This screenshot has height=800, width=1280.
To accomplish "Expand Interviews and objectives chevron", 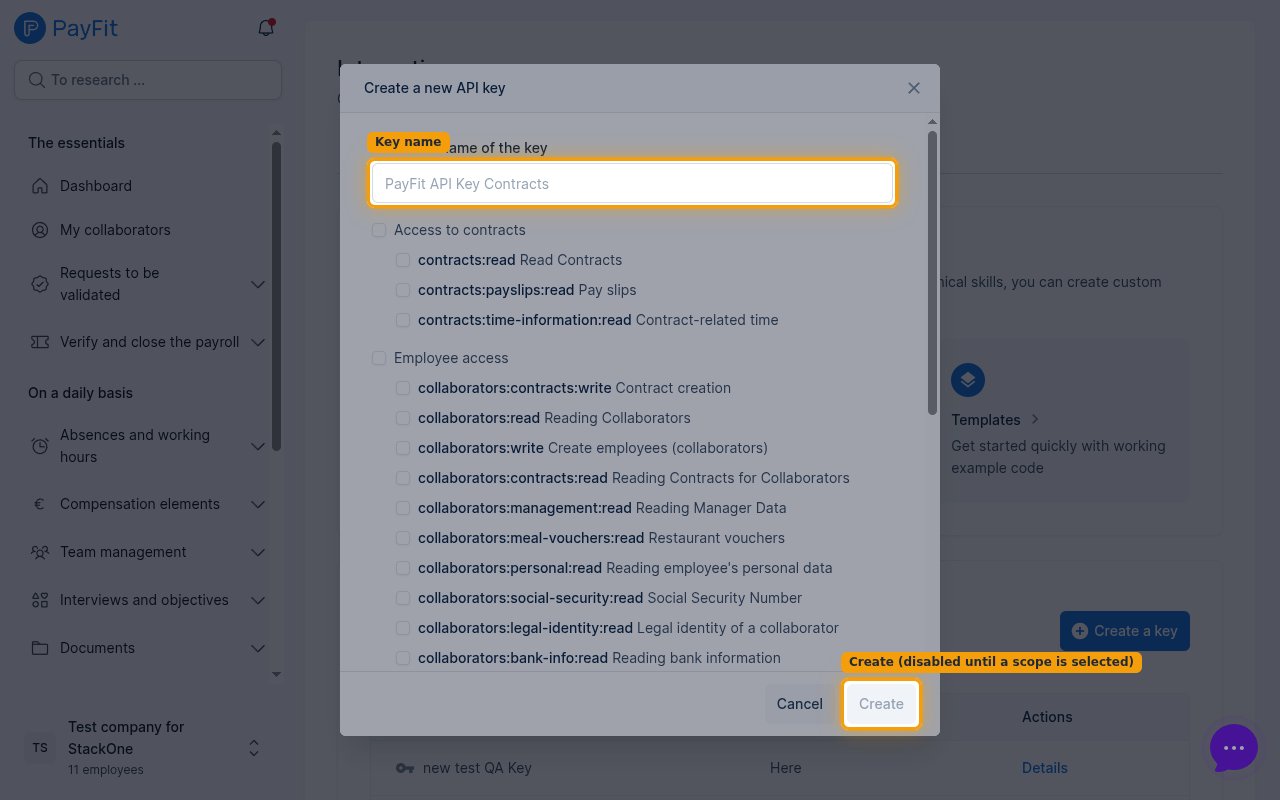I will pos(258,600).
